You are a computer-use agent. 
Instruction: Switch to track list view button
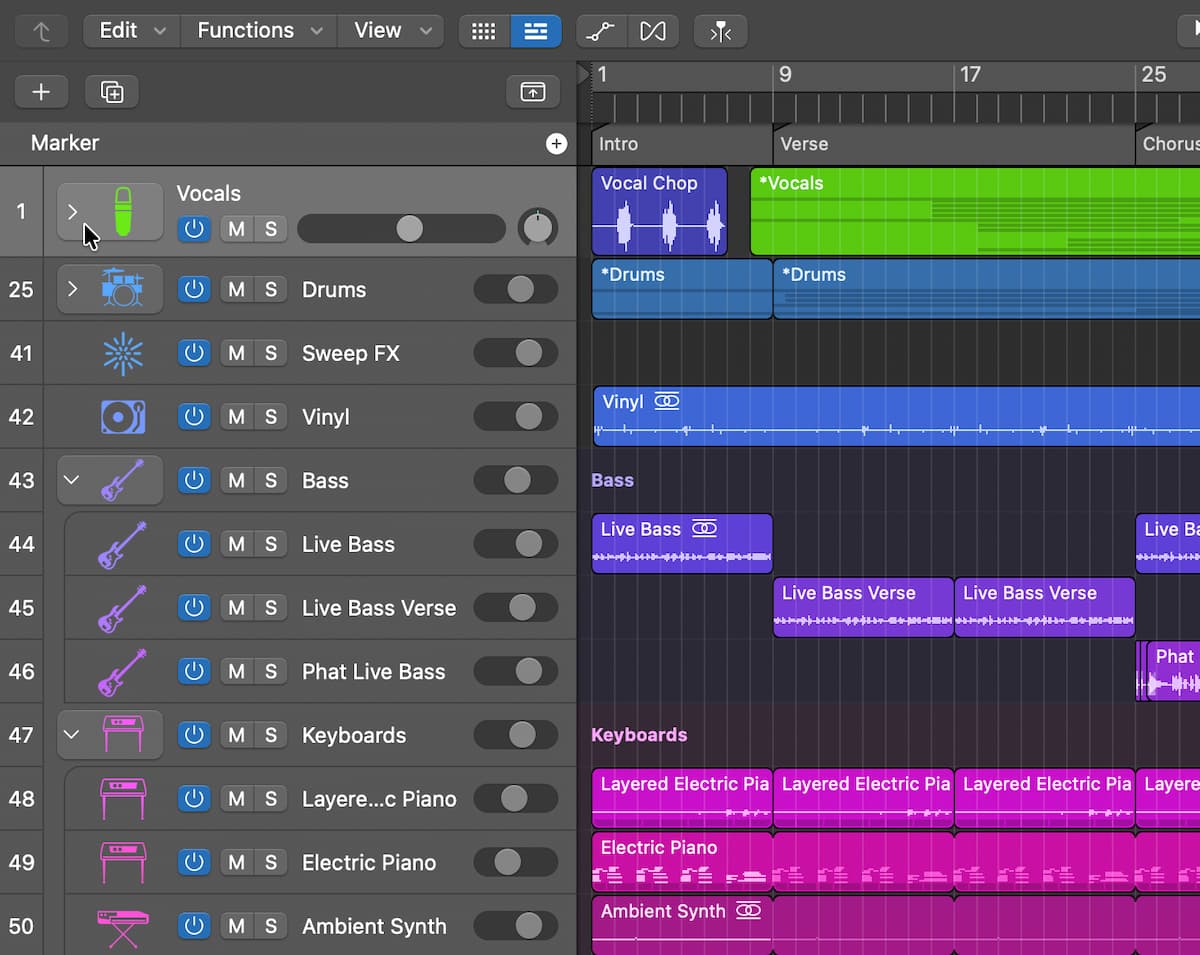tap(536, 31)
